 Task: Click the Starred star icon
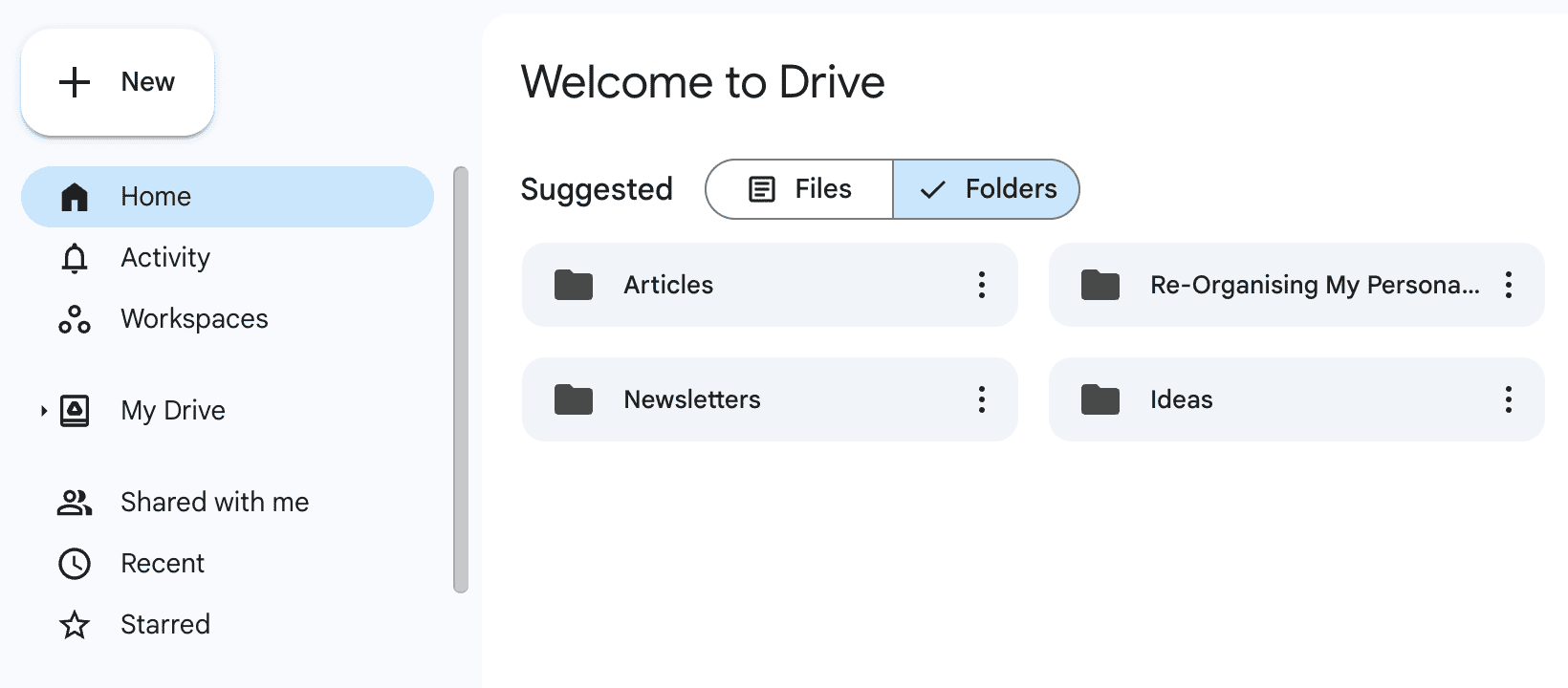tap(75, 625)
